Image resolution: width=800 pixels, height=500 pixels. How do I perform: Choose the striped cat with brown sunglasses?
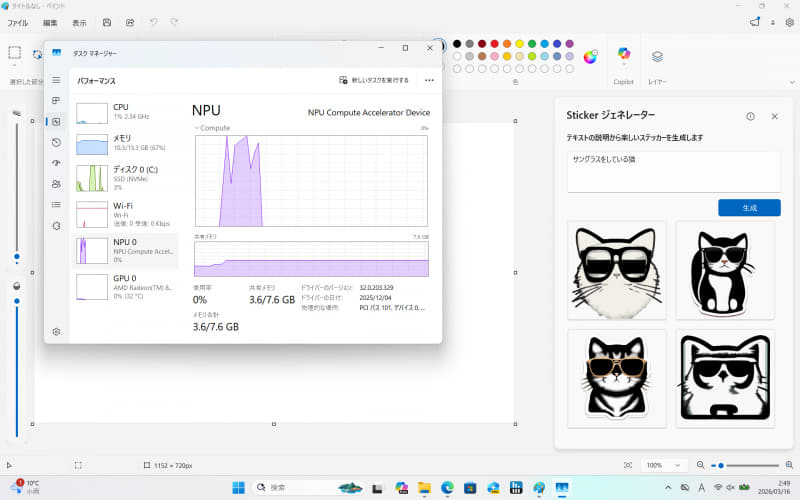pyautogui.click(x=616, y=379)
